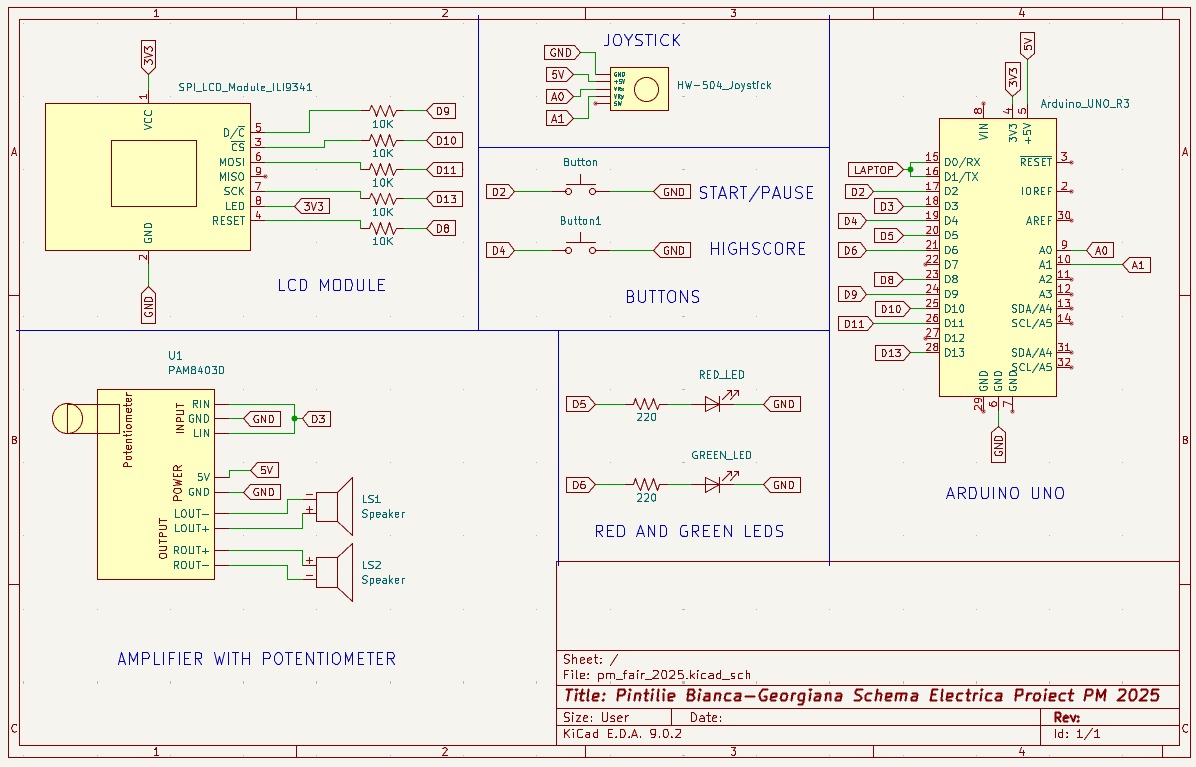Click the Title field in the title block
The height and width of the screenshot is (767, 1196).
862,696
